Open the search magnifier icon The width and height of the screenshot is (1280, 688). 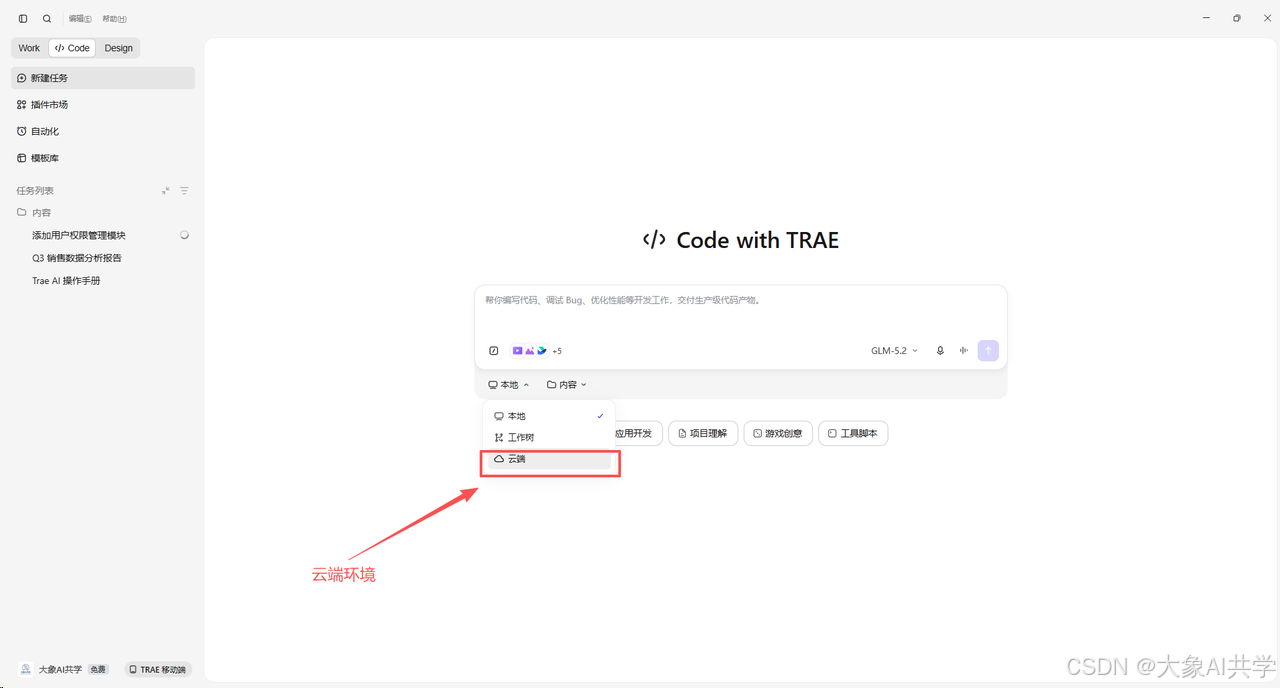pos(47,19)
